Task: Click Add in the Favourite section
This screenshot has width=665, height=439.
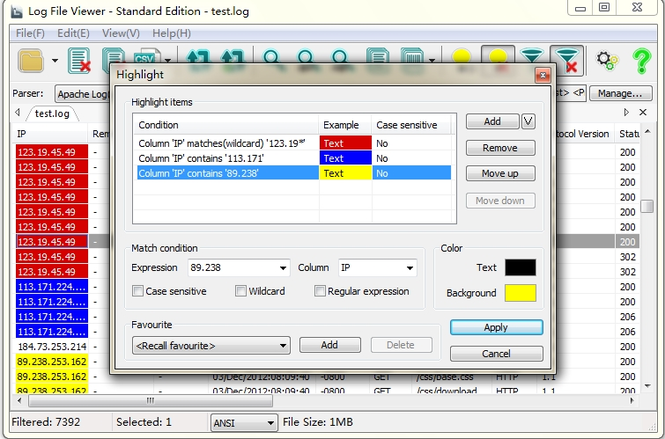Action: 330,345
